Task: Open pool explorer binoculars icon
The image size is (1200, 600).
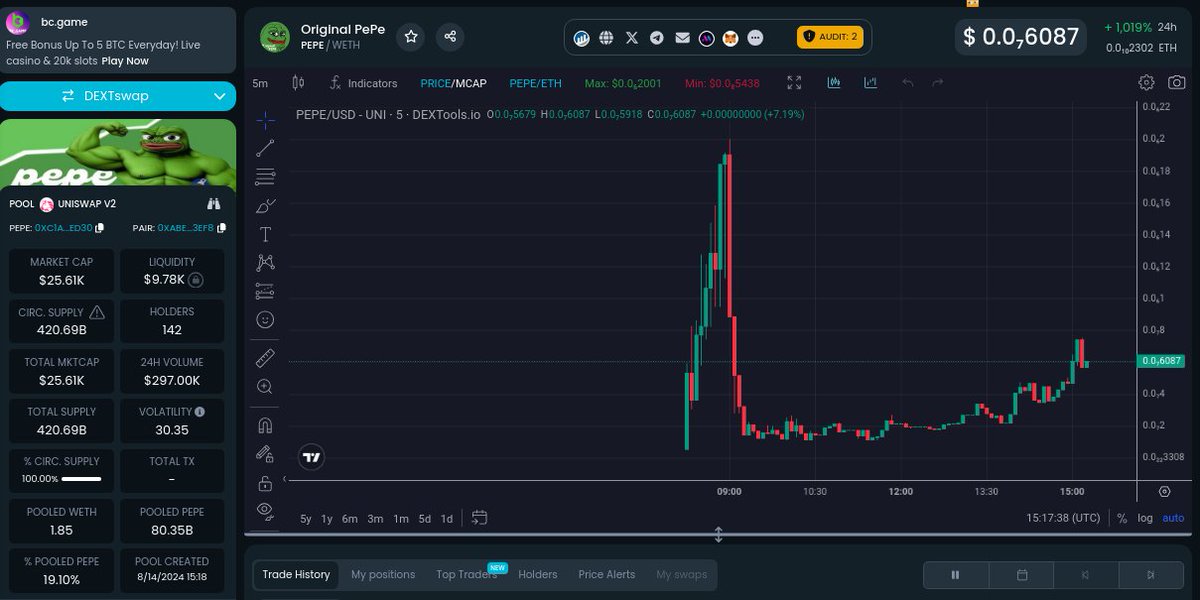Action: (x=213, y=203)
